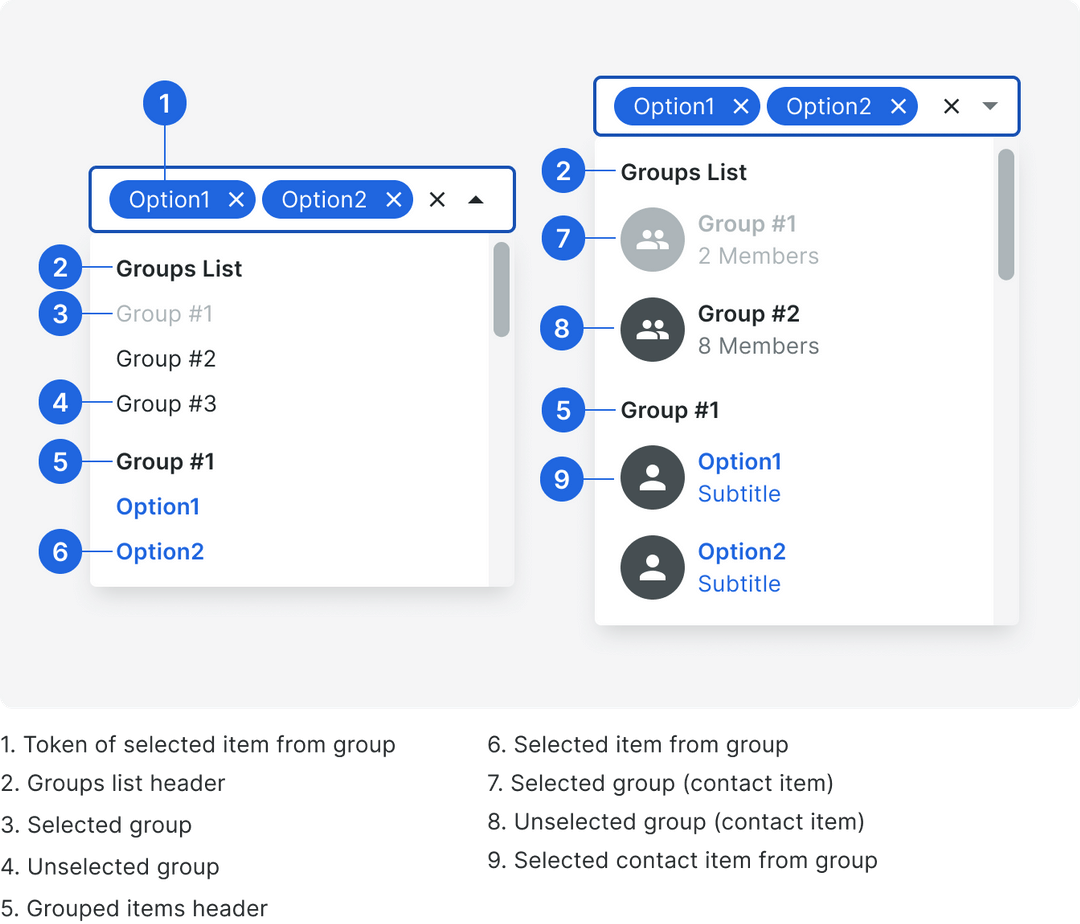Remove the Option2 token from the left selector

click(393, 199)
